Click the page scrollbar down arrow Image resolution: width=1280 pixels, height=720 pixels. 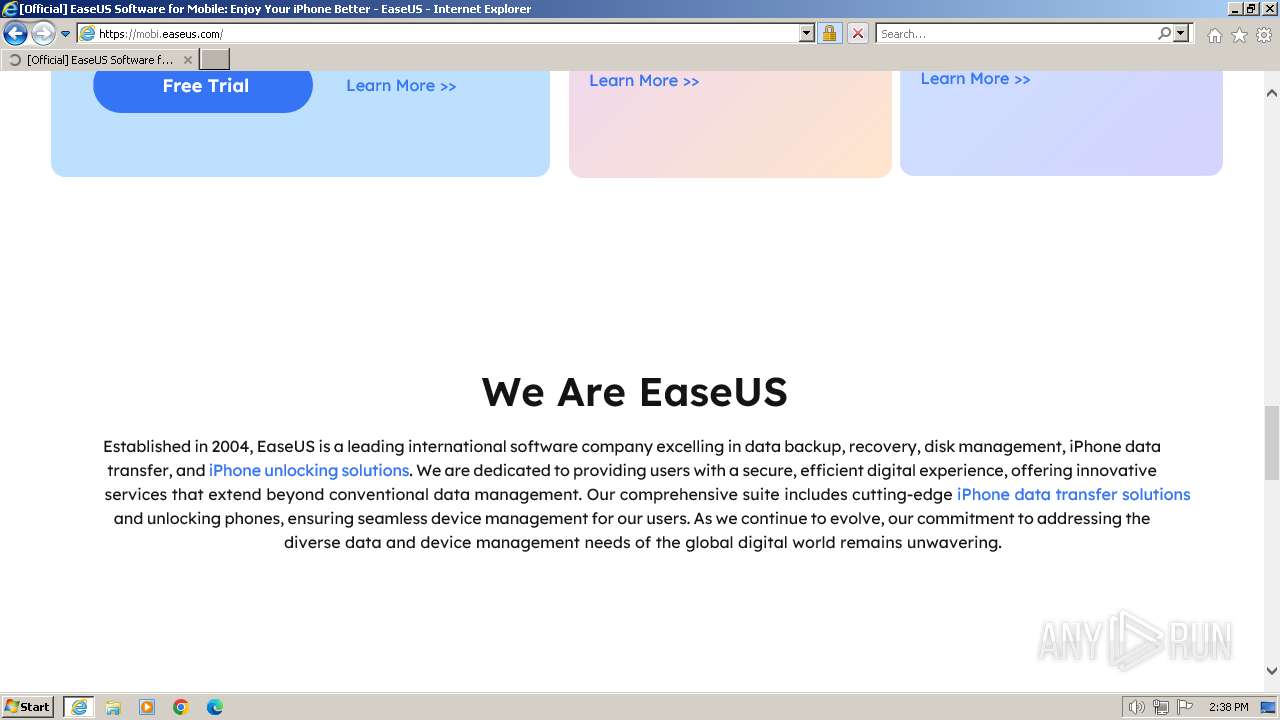pyautogui.click(x=1272, y=671)
